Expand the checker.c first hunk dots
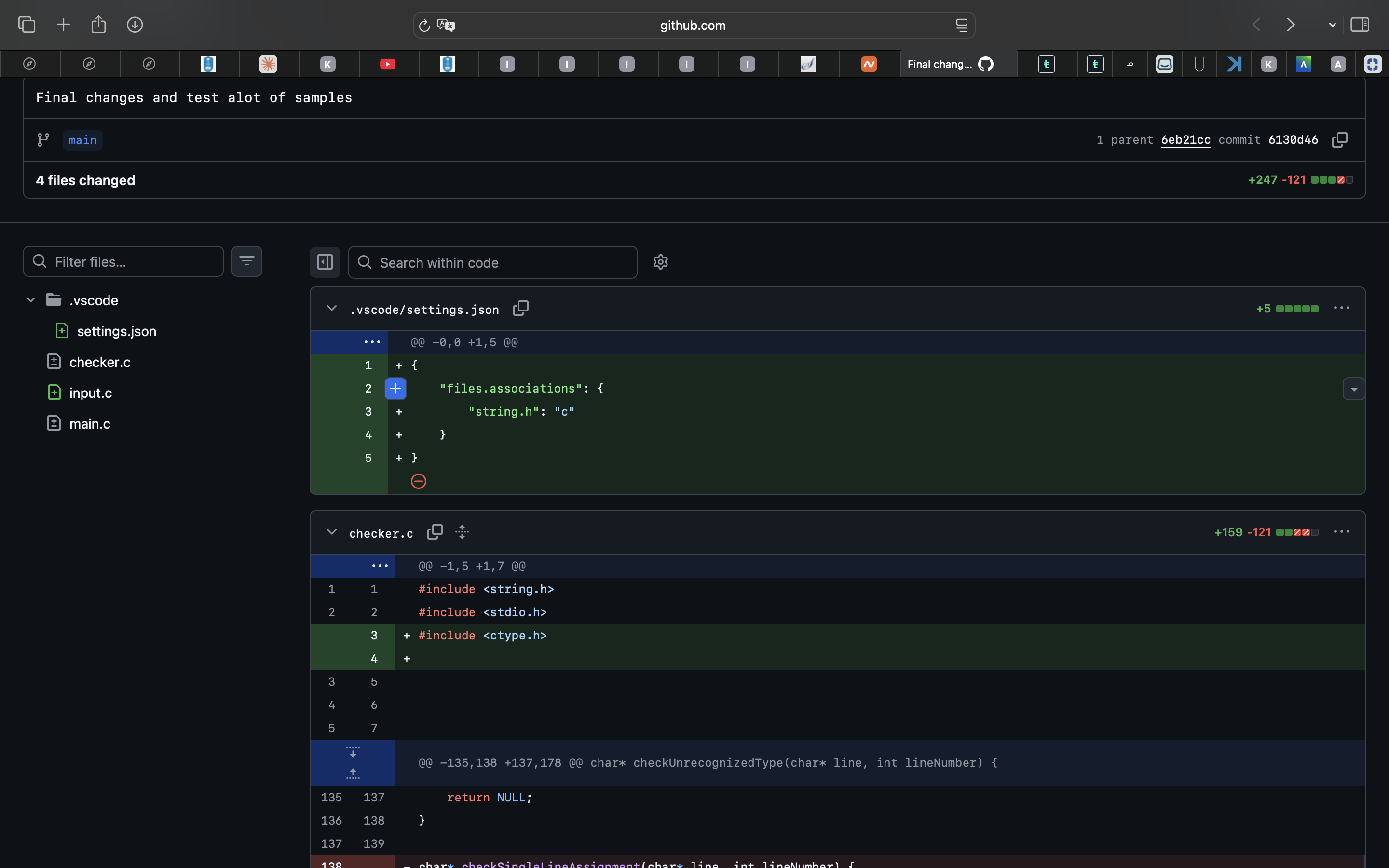The height and width of the screenshot is (868, 1389). [380, 566]
